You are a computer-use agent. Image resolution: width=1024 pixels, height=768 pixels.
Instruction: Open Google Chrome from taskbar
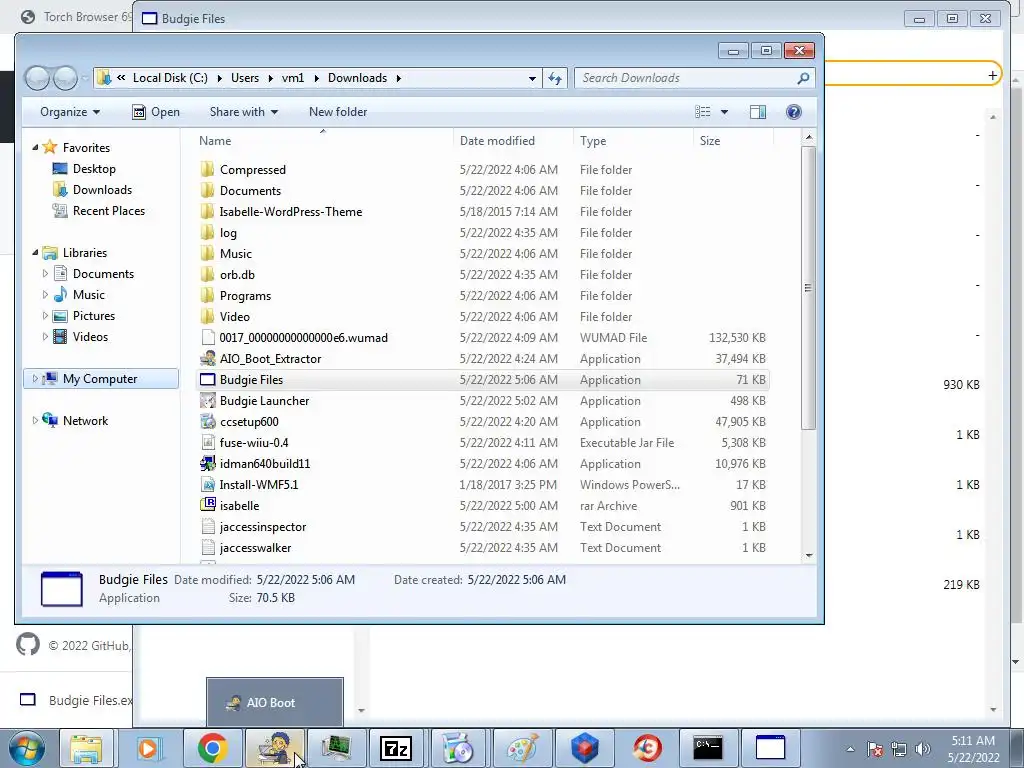pyautogui.click(x=212, y=748)
